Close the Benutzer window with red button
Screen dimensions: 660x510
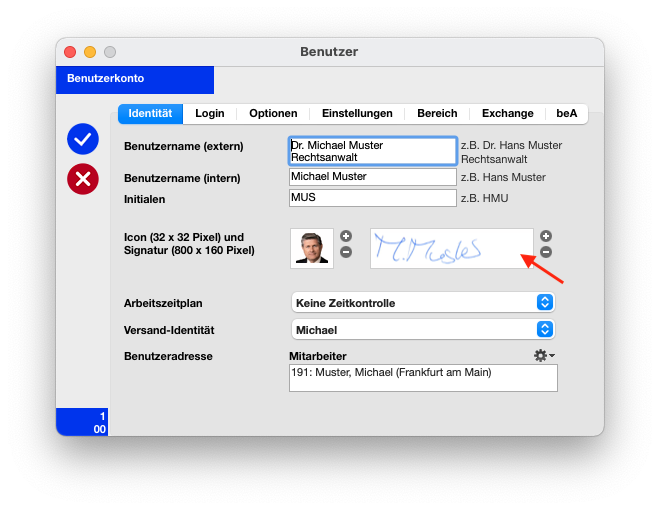(x=70, y=52)
